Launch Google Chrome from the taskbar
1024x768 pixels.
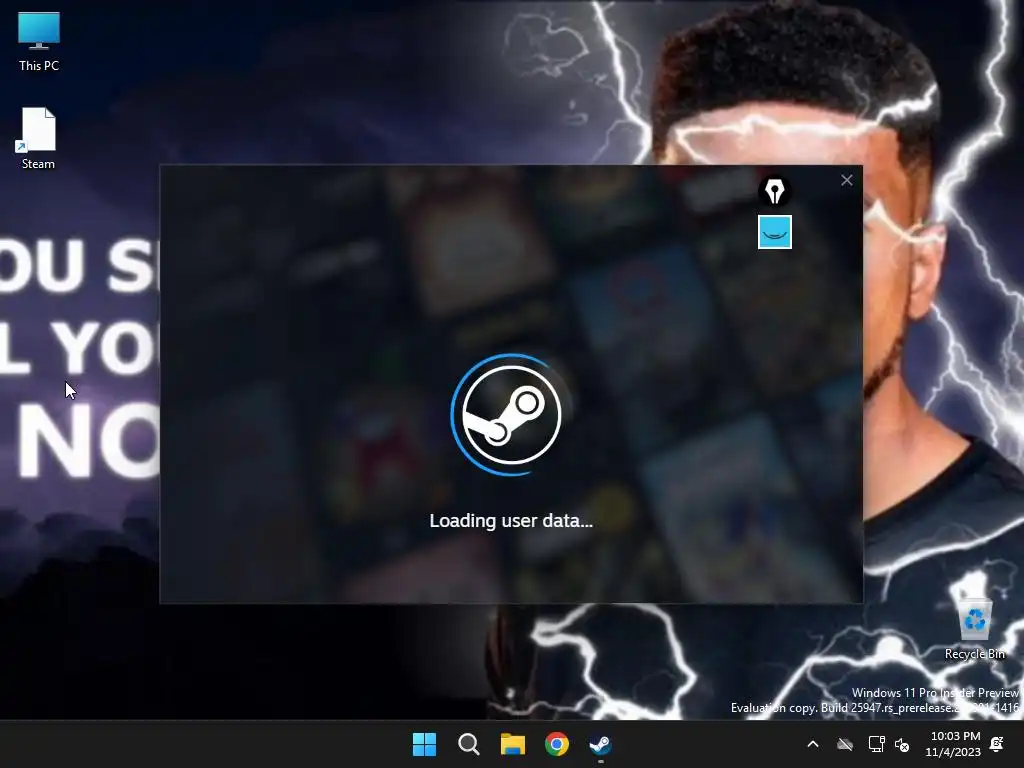556,744
